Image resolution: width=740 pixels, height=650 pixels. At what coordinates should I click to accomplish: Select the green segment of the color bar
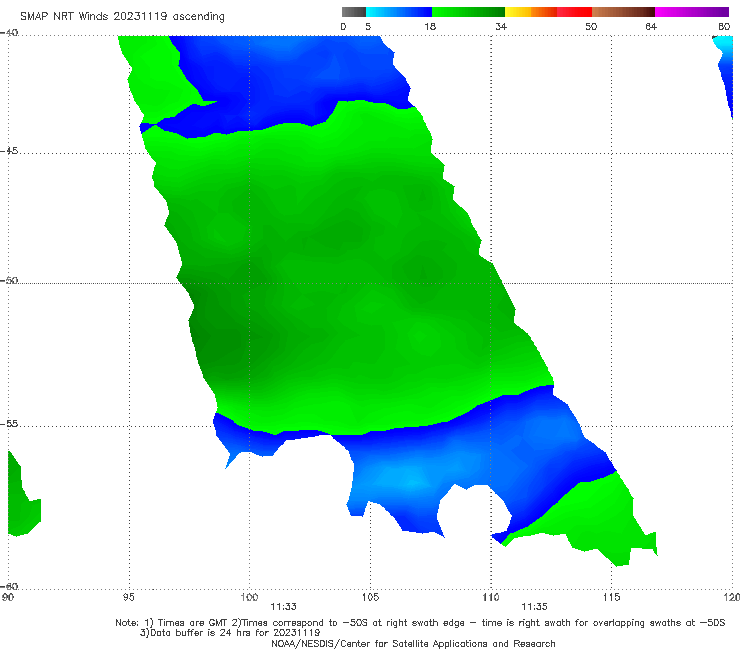(468, 12)
